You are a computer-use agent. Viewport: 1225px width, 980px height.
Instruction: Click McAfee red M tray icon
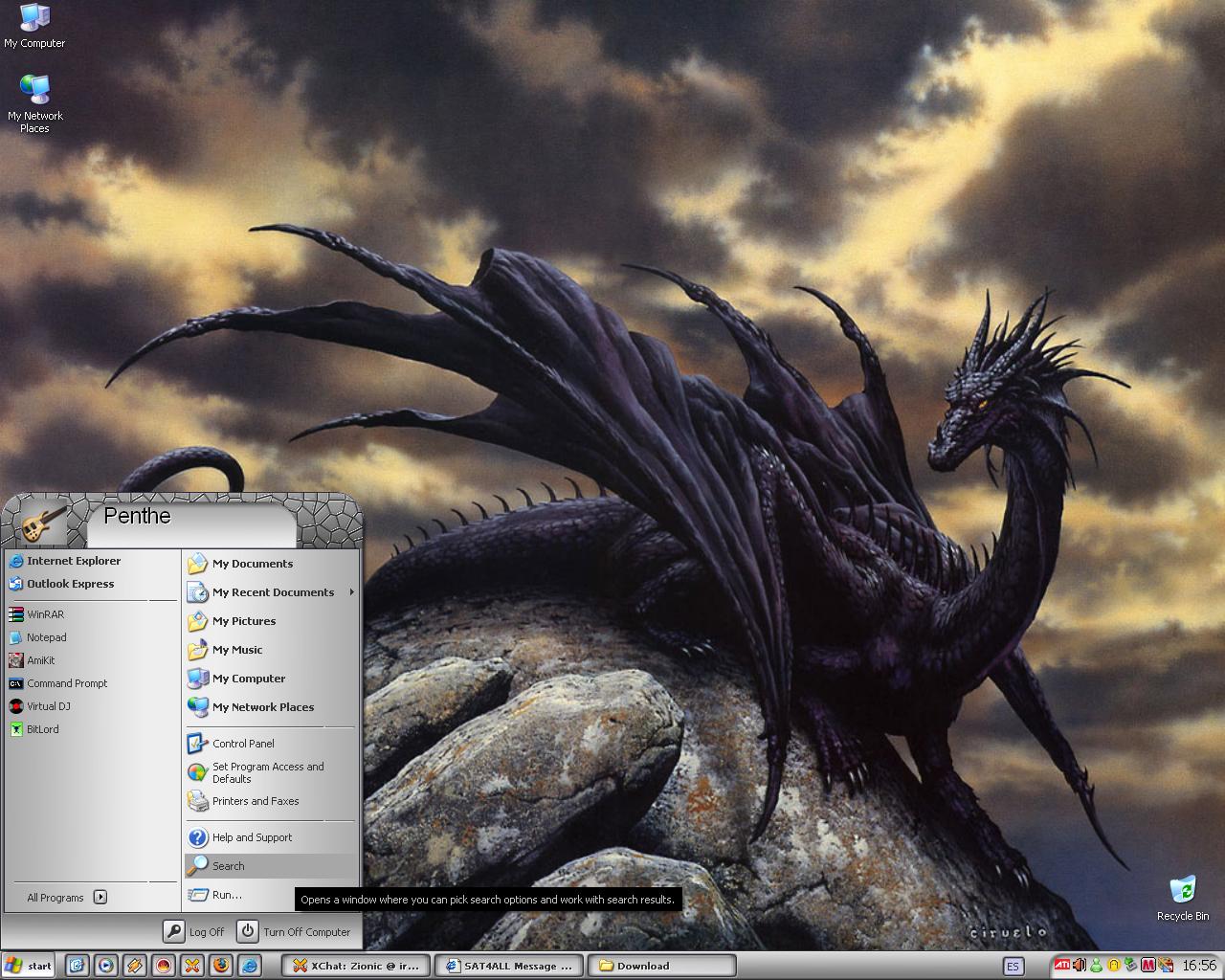pos(1148,965)
